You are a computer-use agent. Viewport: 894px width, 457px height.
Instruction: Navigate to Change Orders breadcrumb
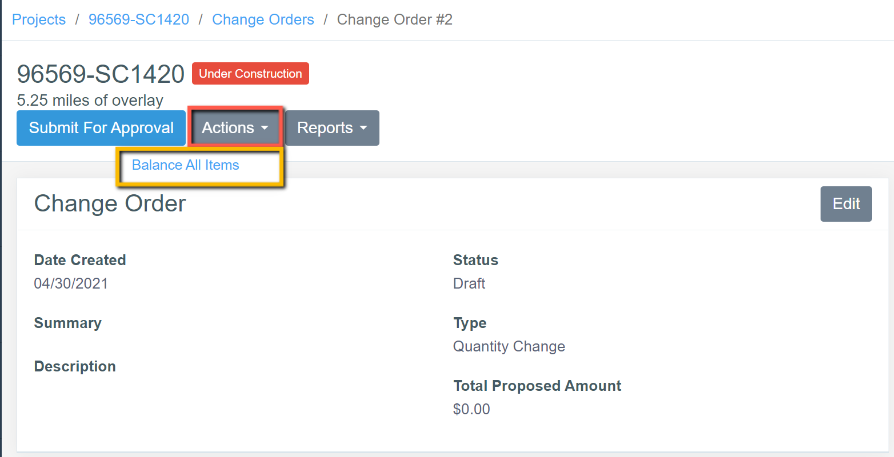[263, 20]
